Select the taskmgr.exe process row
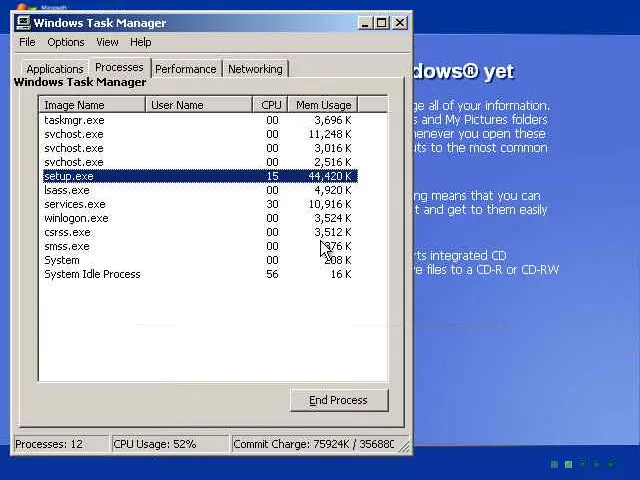Image resolution: width=640 pixels, height=480 pixels. tap(200, 120)
